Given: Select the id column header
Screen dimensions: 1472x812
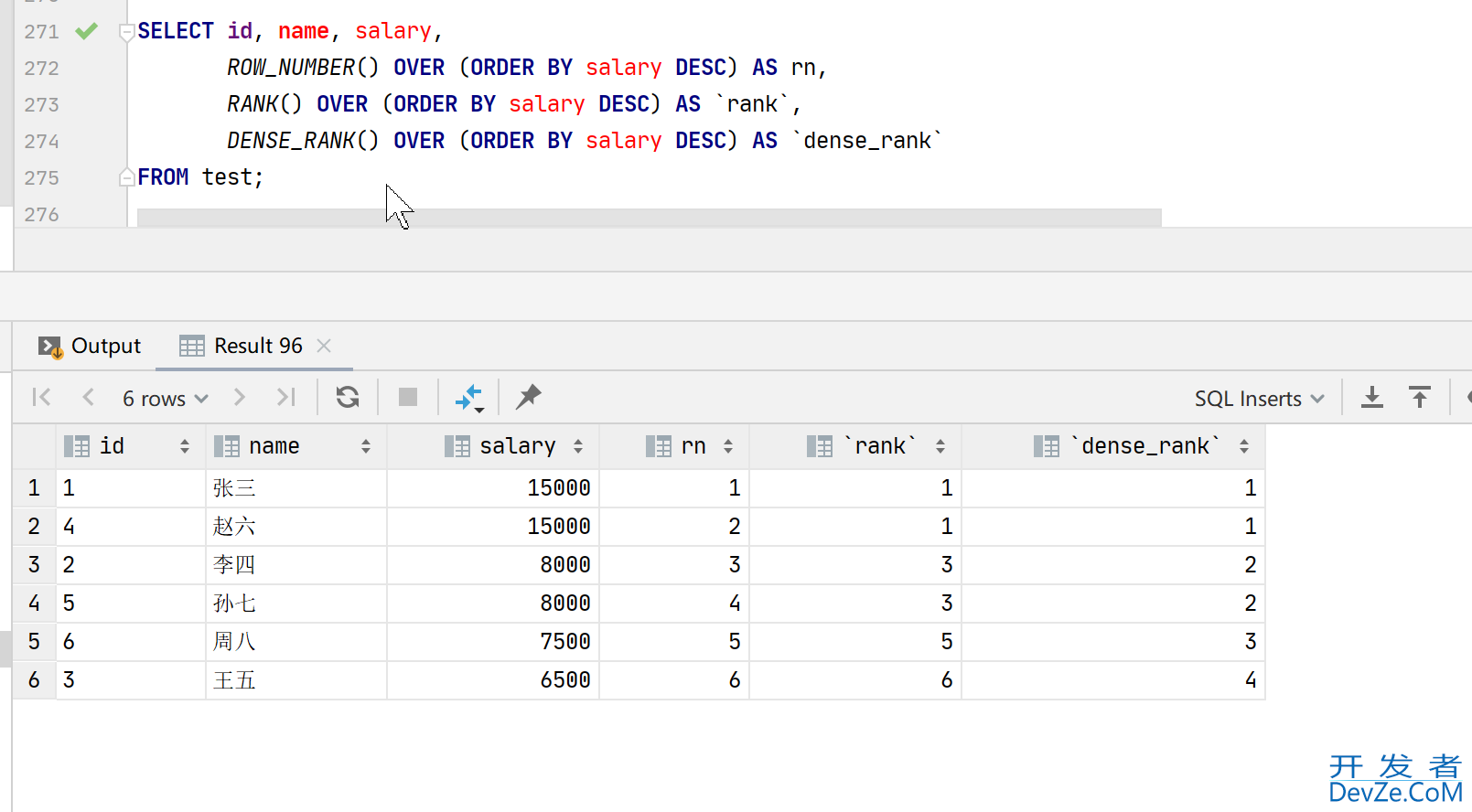Looking at the screenshot, I should pos(131,446).
